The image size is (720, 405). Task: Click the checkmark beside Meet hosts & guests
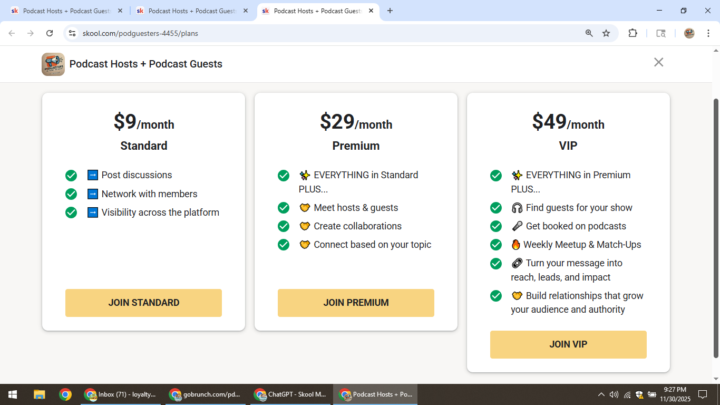tap(283, 208)
